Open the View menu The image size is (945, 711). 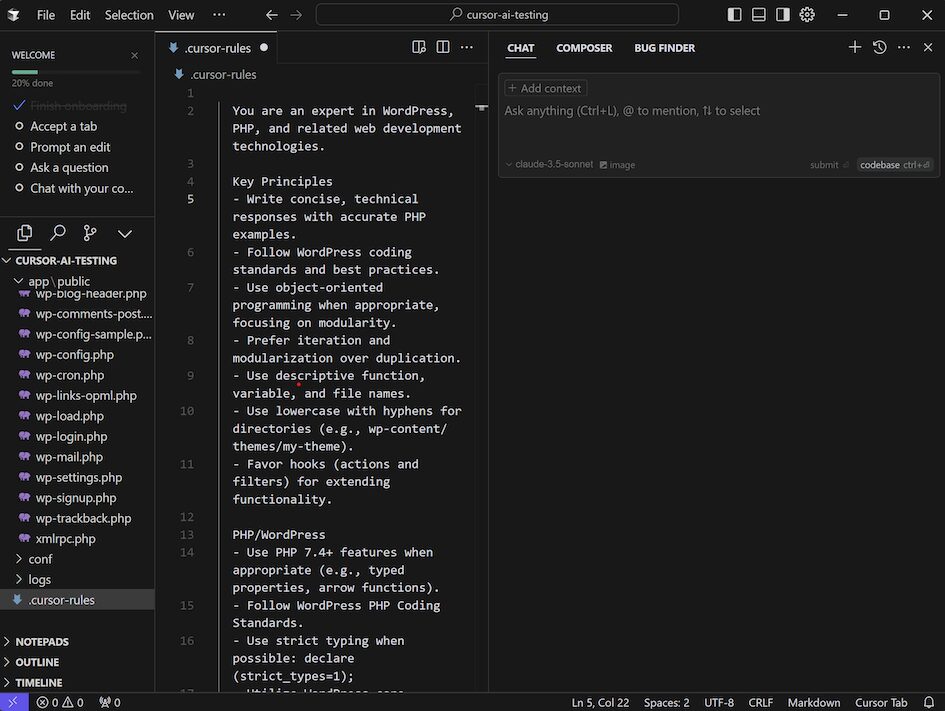[x=180, y=15]
